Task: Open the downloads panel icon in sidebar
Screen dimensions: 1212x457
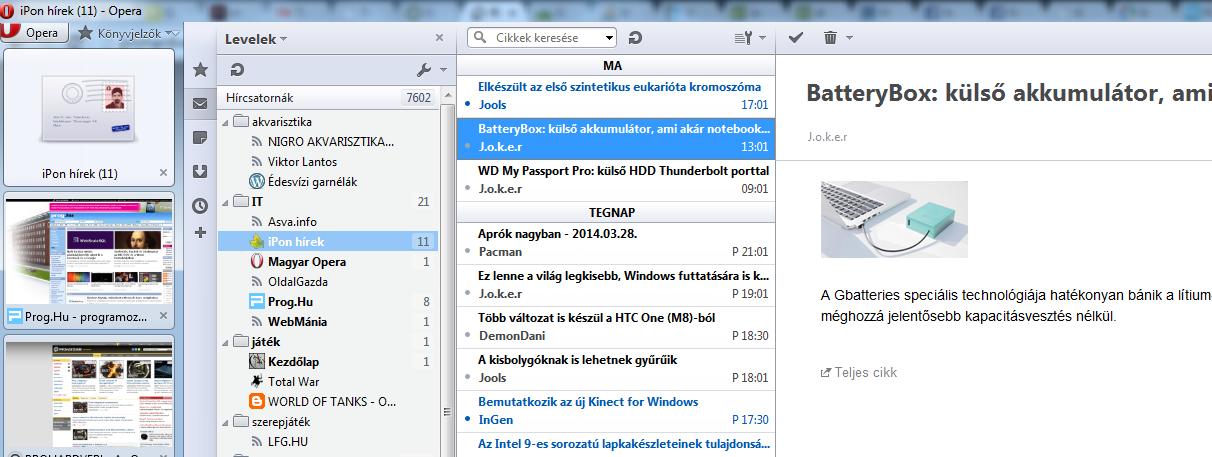Action: click(x=200, y=171)
